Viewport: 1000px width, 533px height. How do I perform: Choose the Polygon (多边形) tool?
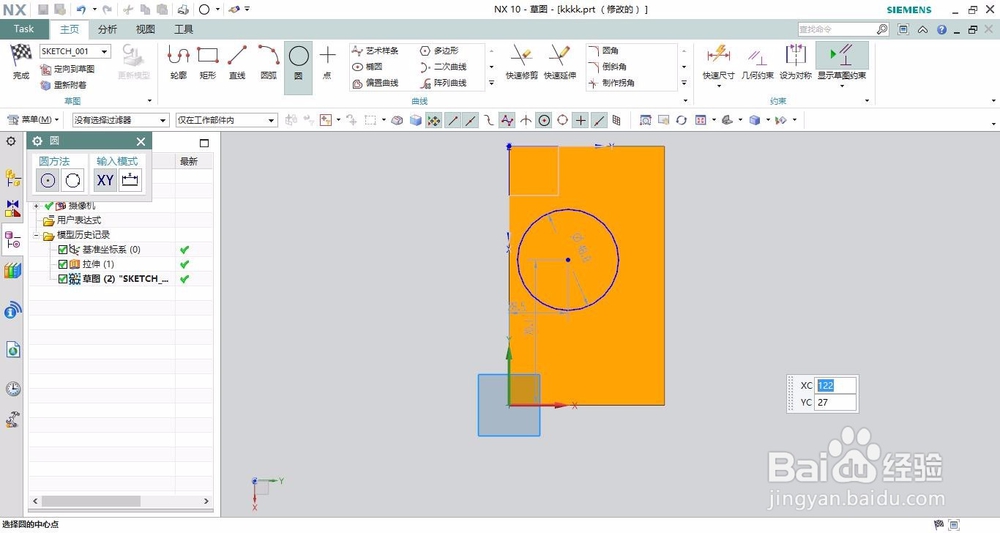coord(439,50)
